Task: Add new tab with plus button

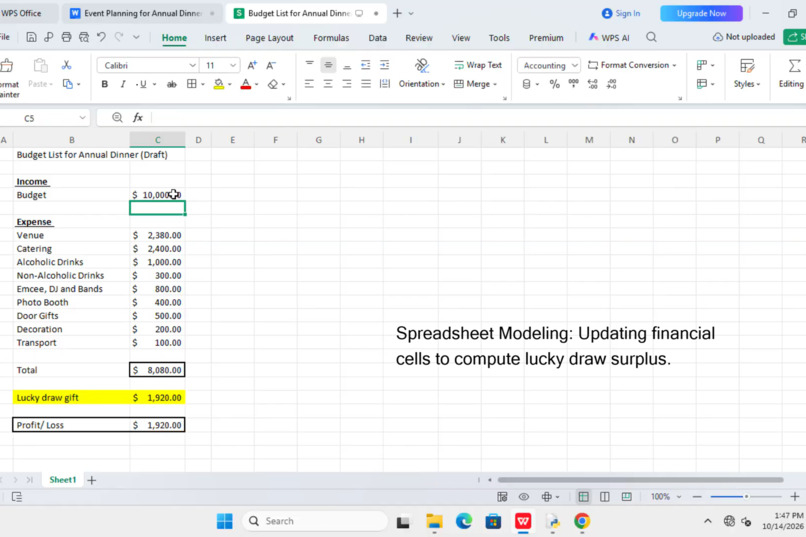Action: tap(397, 13)
